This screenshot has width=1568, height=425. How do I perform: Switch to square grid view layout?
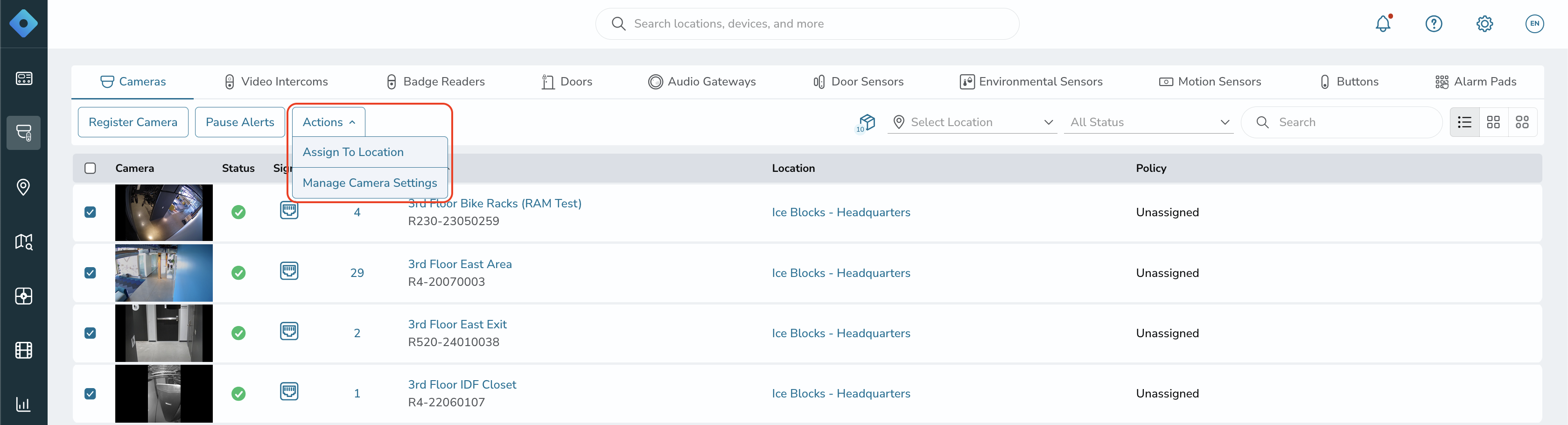point(1493,122)
